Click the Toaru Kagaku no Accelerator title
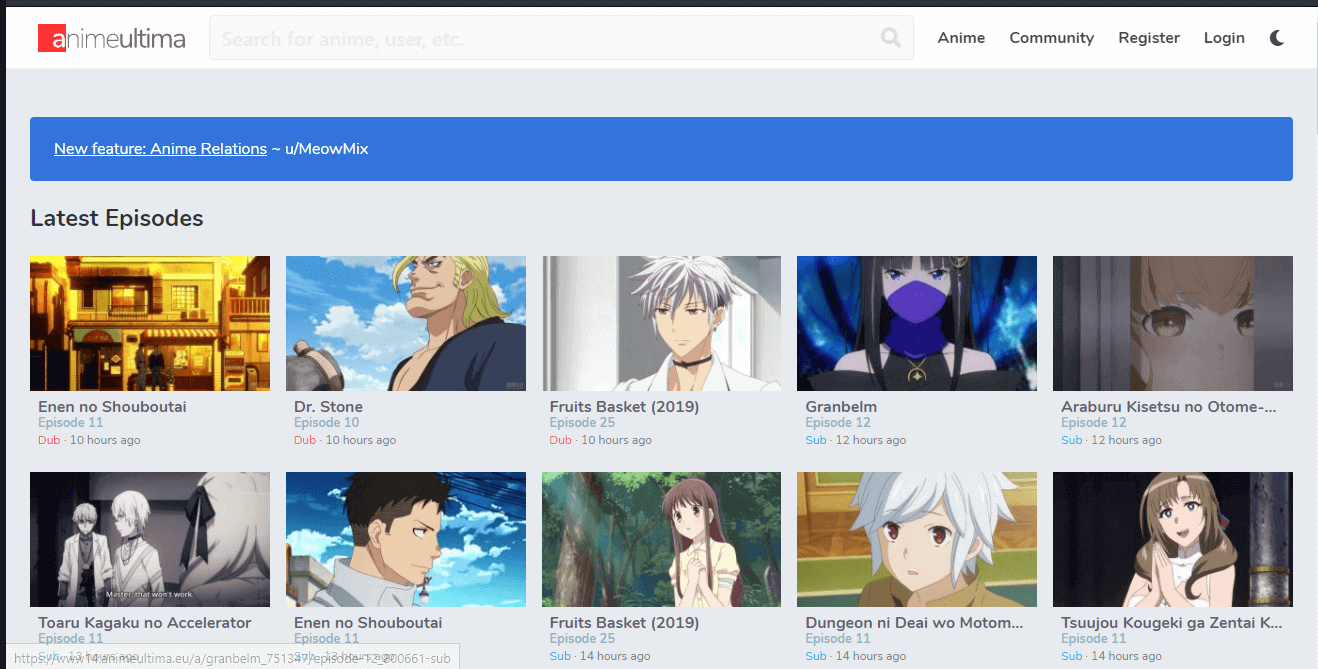This screenshot has width=1318, height=669. tap(144, 623)
